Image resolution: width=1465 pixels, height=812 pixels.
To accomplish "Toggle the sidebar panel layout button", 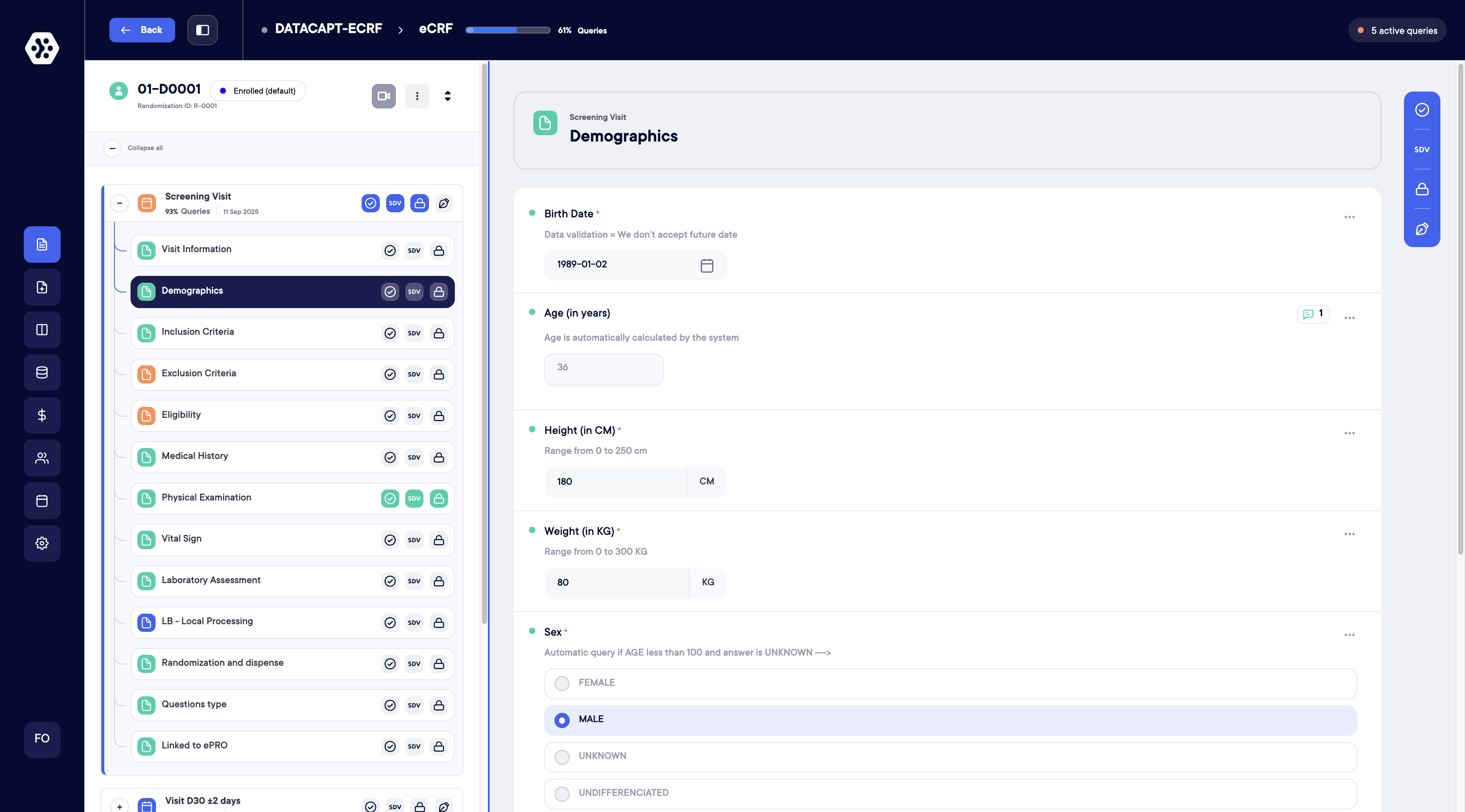I will click(x=203, y=30).
